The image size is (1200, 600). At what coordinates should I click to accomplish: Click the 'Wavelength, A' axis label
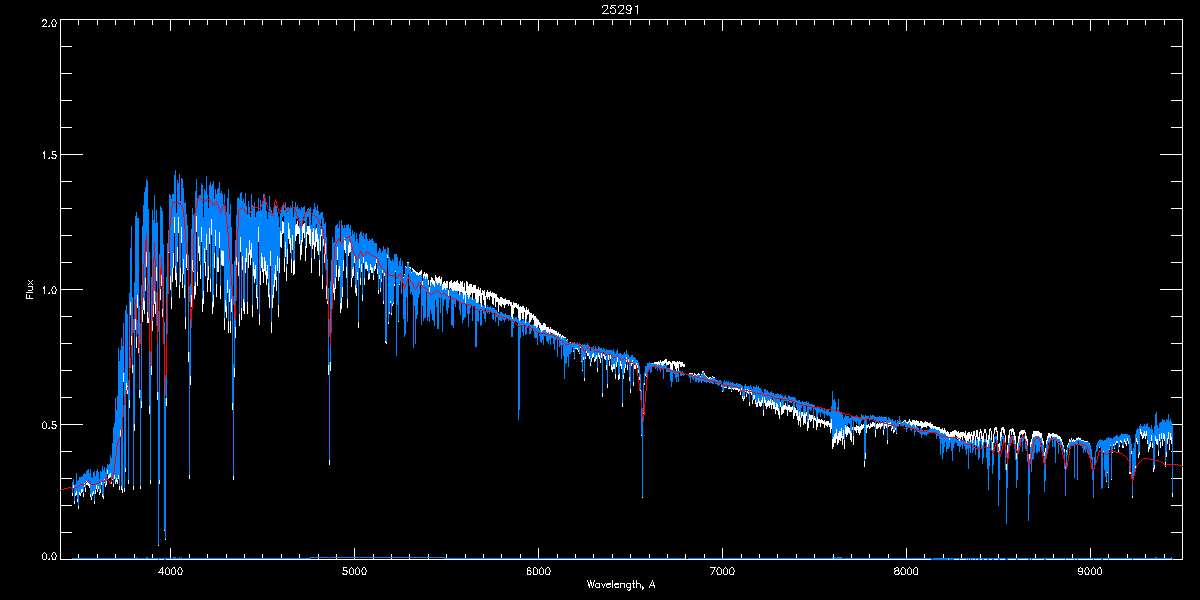tap(620, 584)
